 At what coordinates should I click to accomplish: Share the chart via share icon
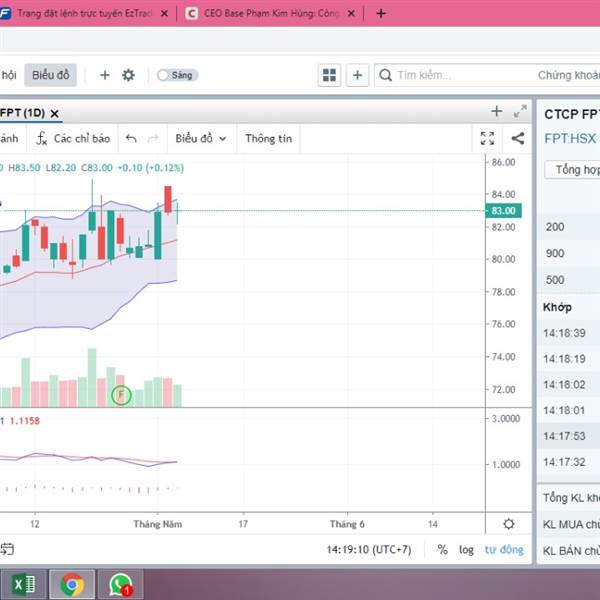pyautogui.click(x=518, y=139)
